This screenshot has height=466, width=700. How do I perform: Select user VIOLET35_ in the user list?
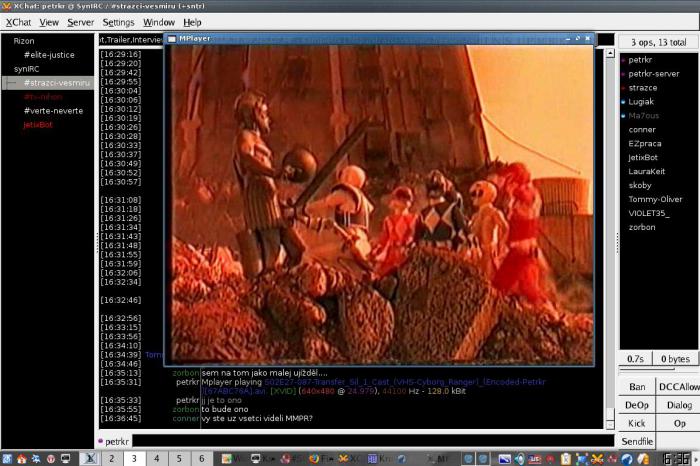click(x=649, y=213)
